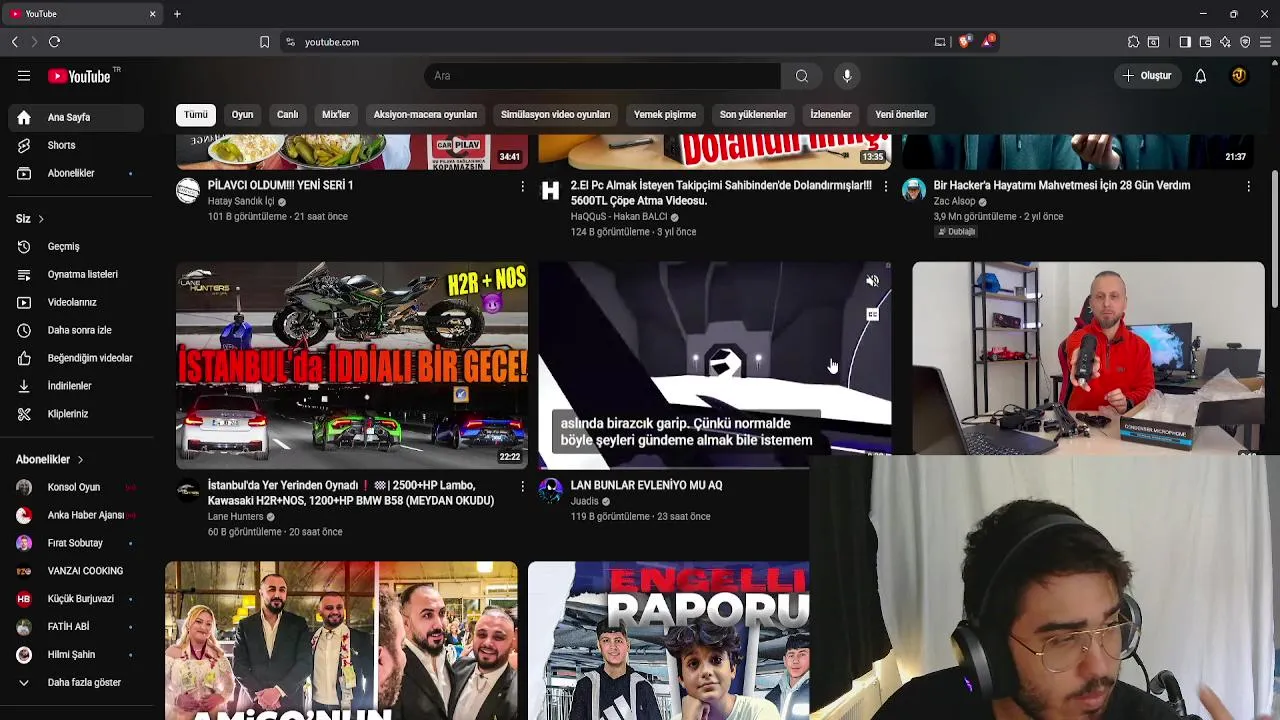Expand Daha fazla göster in subscriptions
The height and width of the screenshot is (720, 1280).
[x=75, y=682]
